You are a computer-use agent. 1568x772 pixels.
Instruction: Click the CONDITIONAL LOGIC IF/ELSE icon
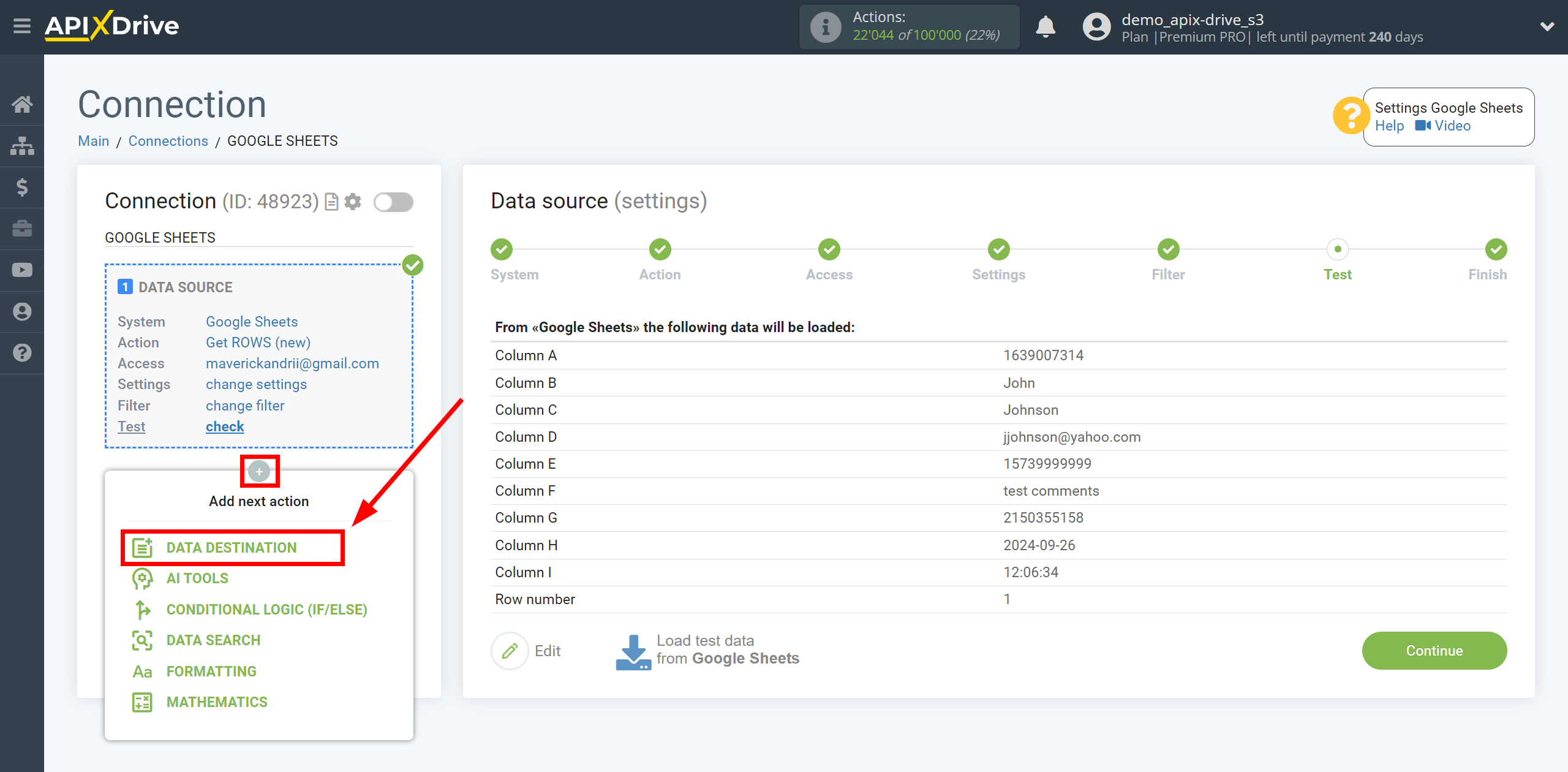coord(142,609)
